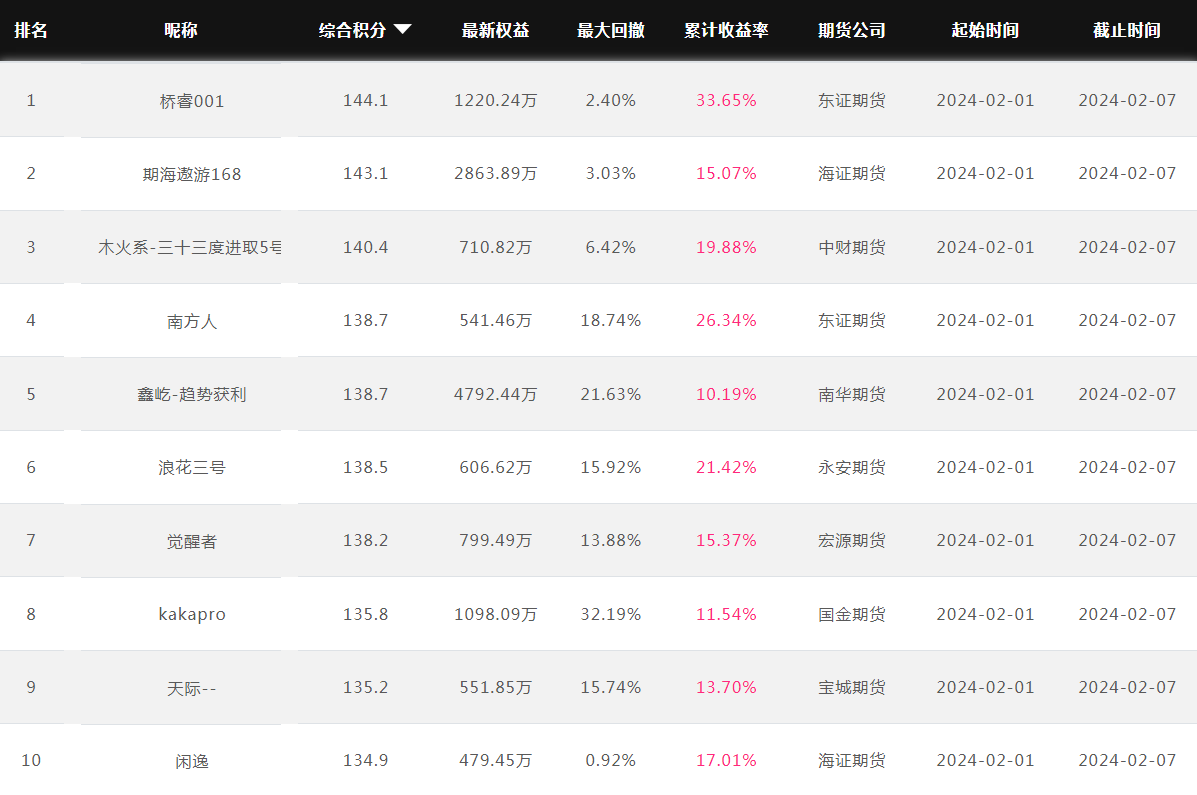This screenshot has height=795, width=1197.
Task: Click the 昵称 column header
Action: (181, 30)
